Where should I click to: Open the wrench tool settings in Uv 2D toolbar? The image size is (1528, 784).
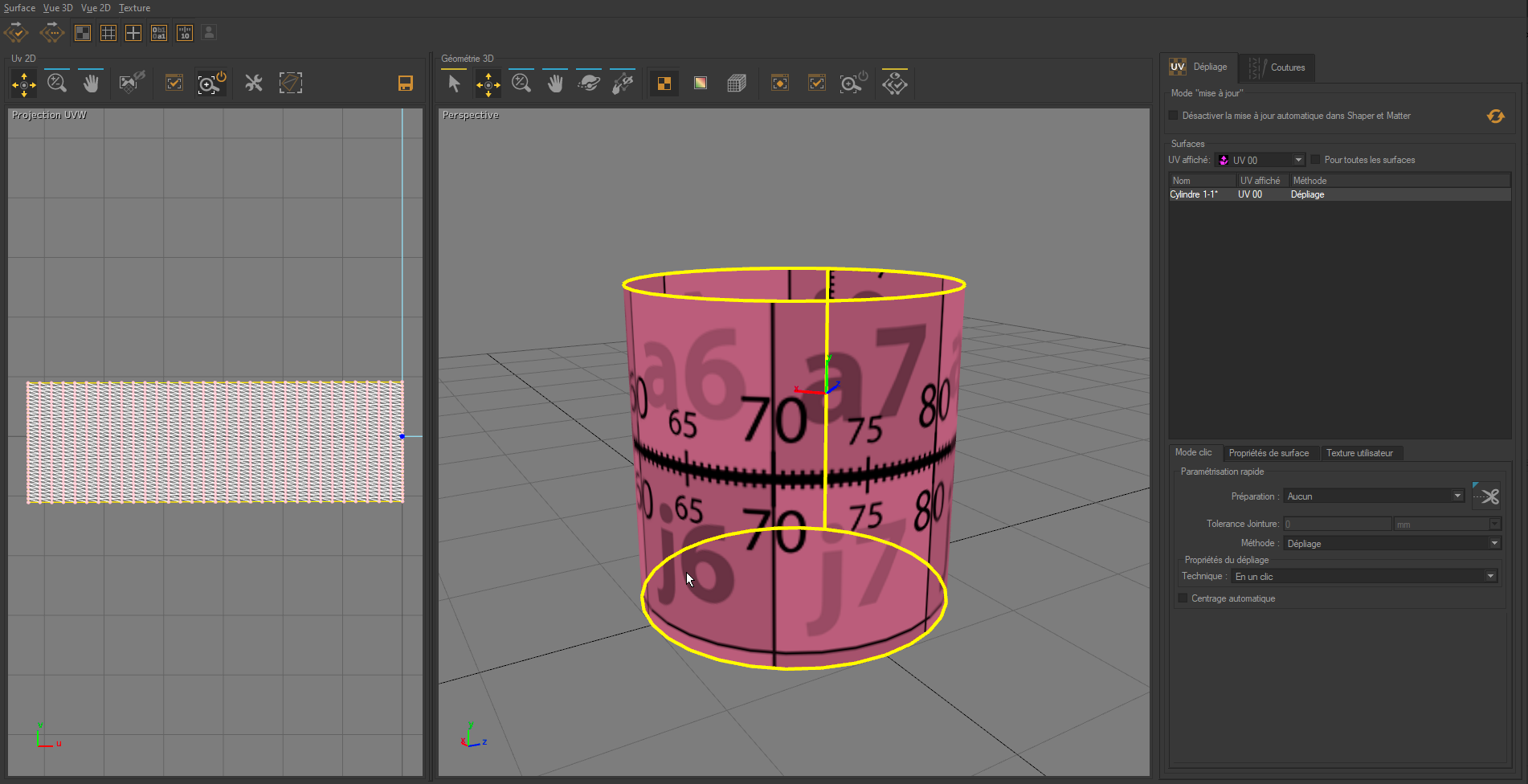(254, 82)
